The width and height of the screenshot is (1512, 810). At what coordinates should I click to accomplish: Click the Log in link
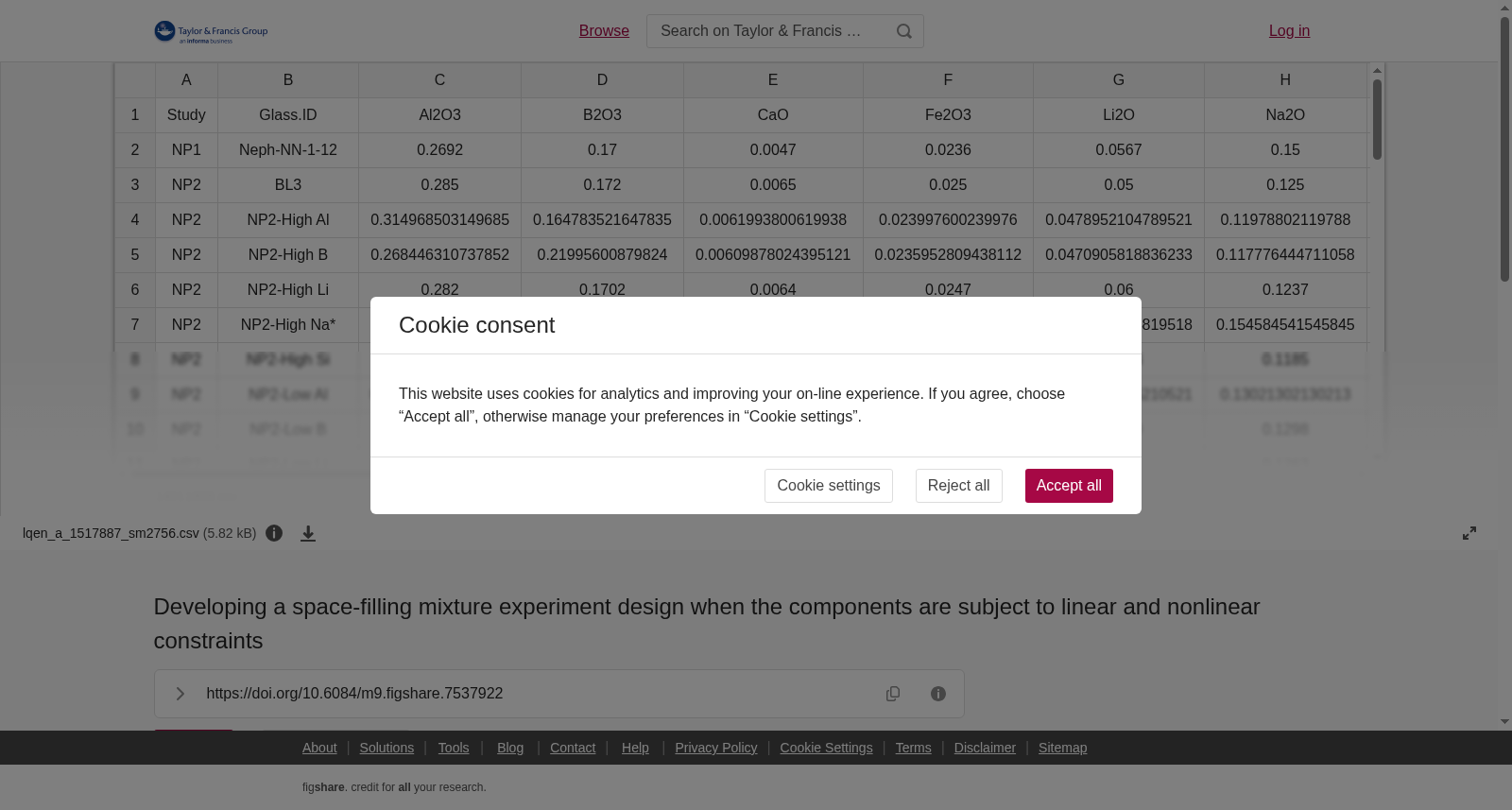(1289, 31)
